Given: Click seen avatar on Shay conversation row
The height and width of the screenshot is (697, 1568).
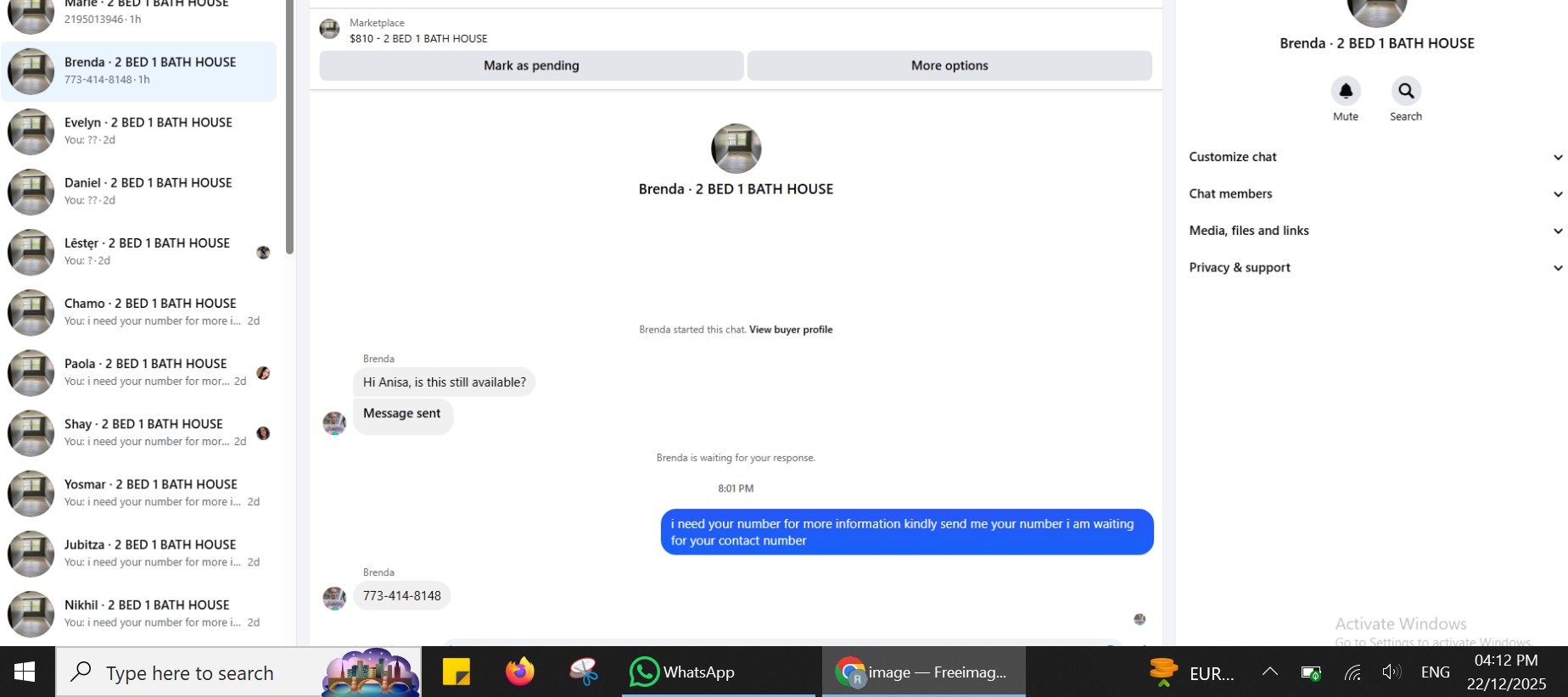Looking at the screenshot, I should click(x=263, y=433).
